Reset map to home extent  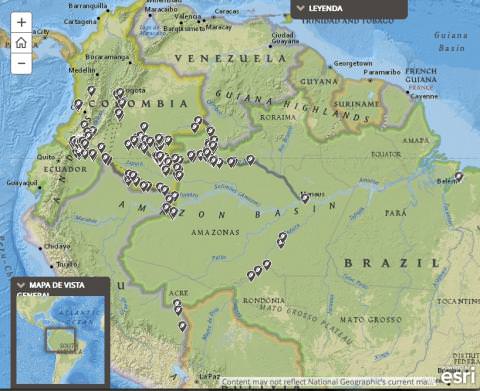point(21,43)
